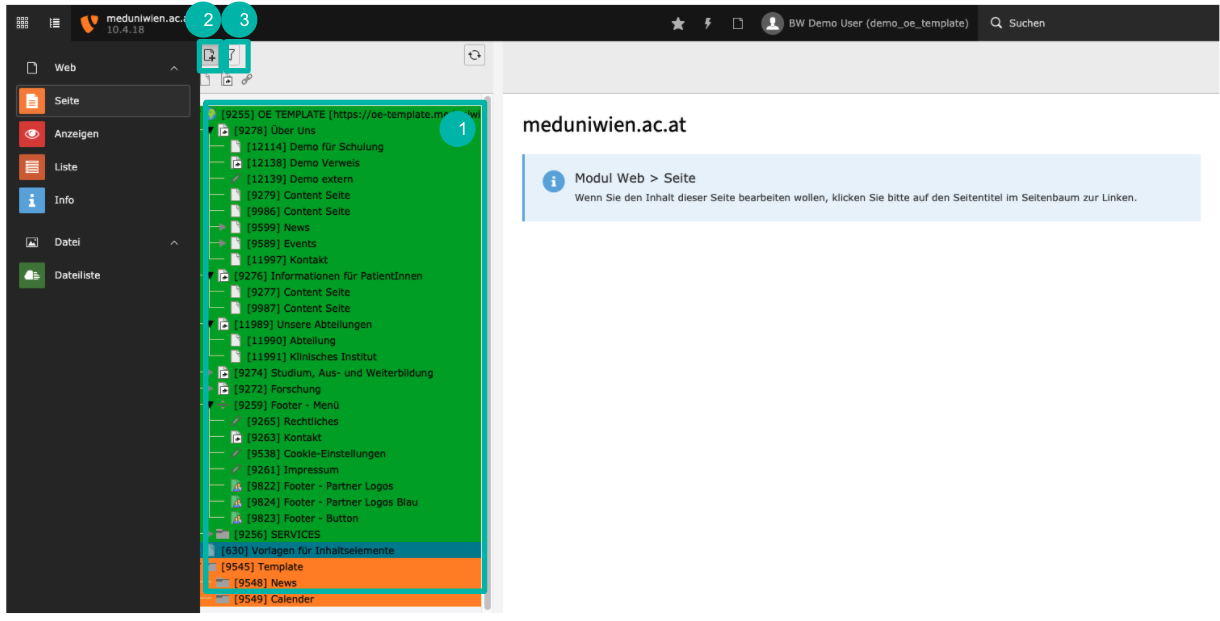The height and width of the screenshot is (621, 1220).
Task: Expand the [9599] News branch
Action: tap(224, 228)
